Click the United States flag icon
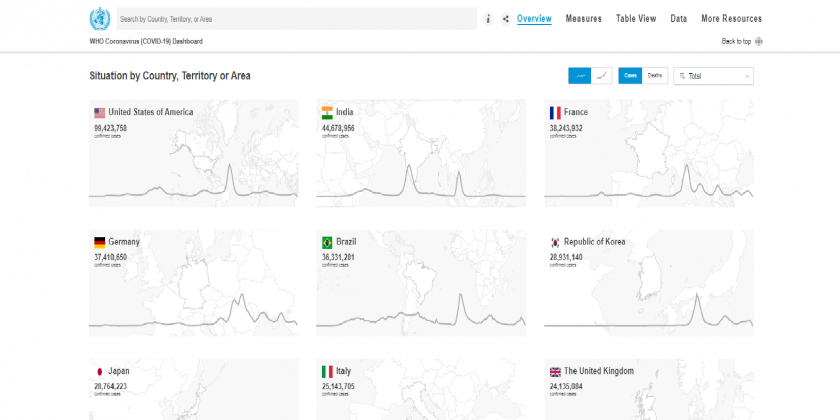Image resolution: width=840 pixels, height=420 pixels. pyautogui.click(x=99, y=113)
